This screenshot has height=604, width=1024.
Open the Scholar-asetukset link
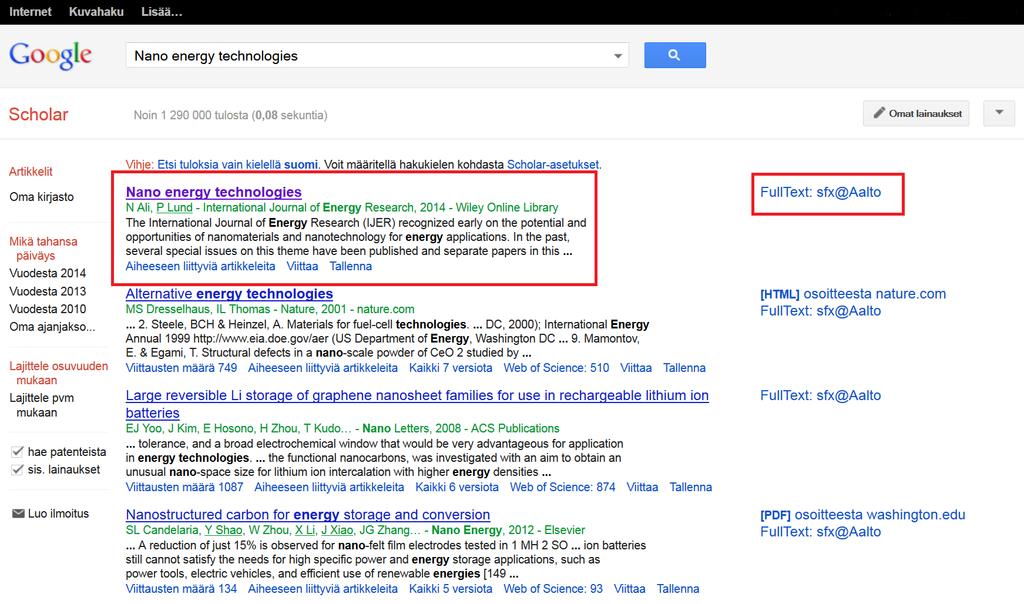click(552, 165)
